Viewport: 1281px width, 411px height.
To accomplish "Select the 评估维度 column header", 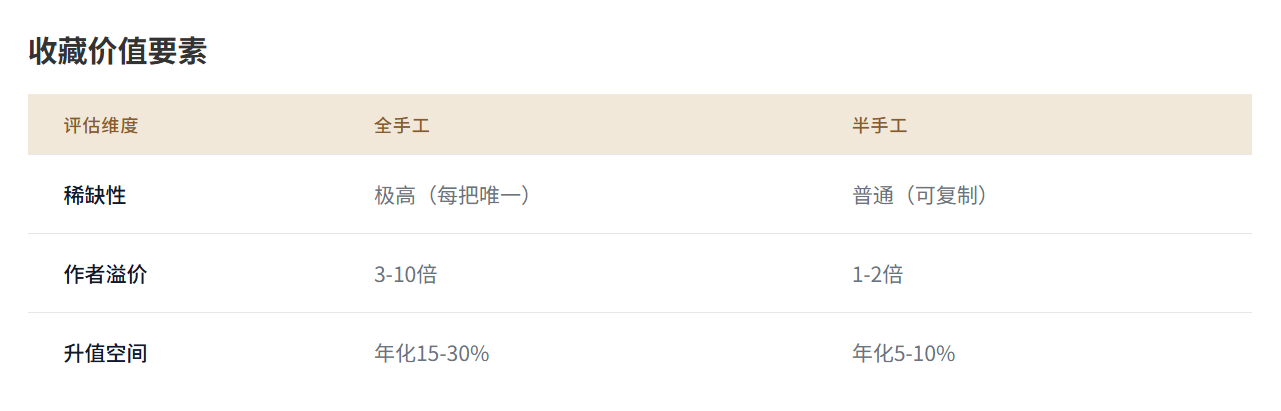I will (101, 126).
